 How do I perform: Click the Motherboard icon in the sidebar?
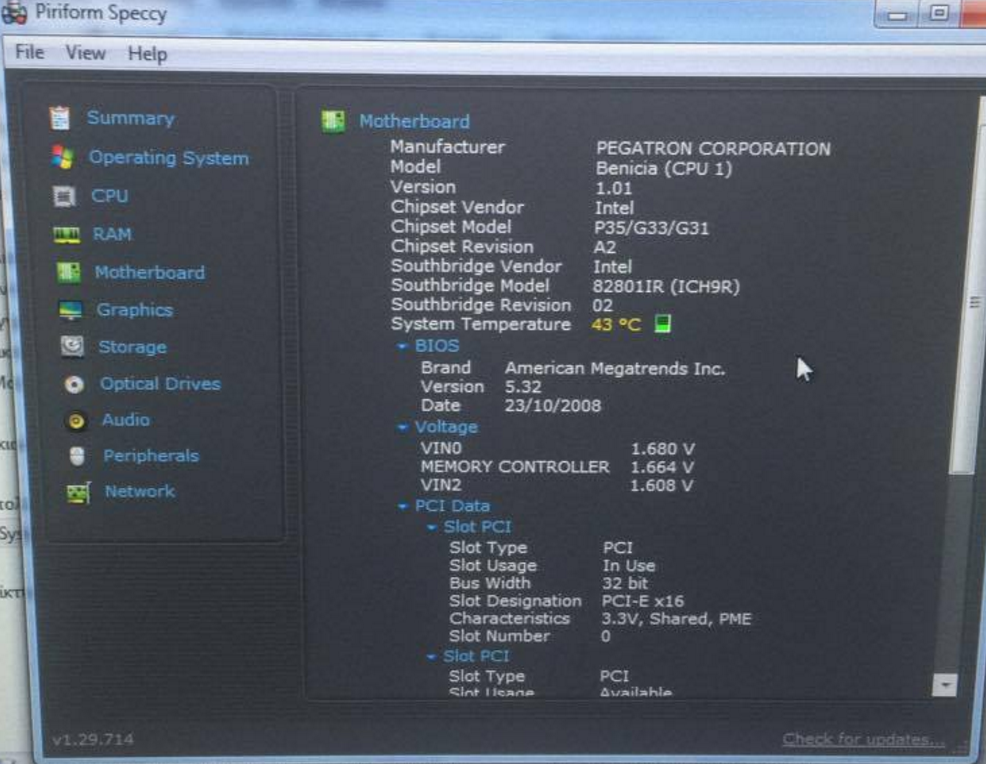(69, 273)
